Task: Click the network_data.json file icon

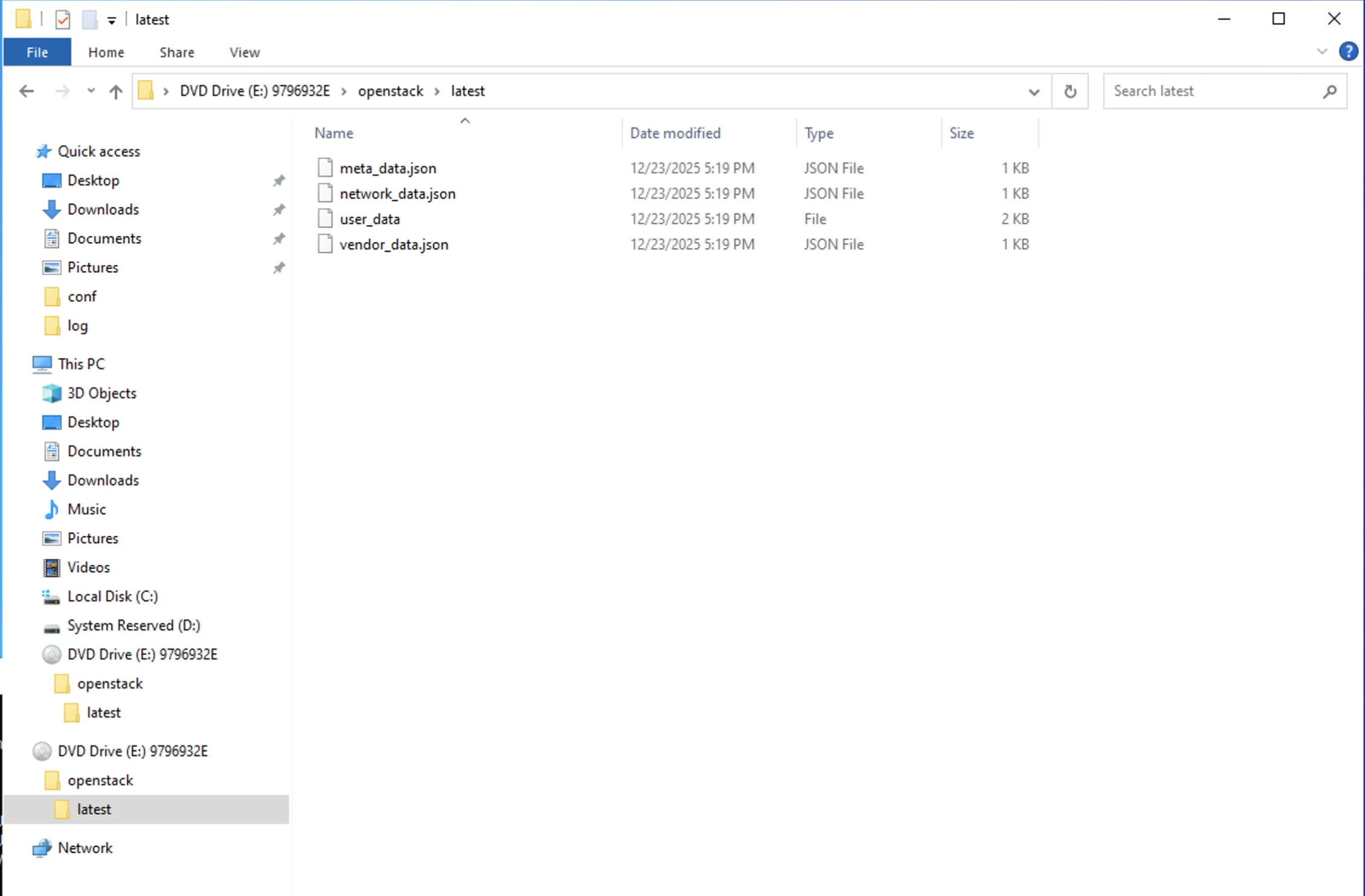Action: (325, 193)
